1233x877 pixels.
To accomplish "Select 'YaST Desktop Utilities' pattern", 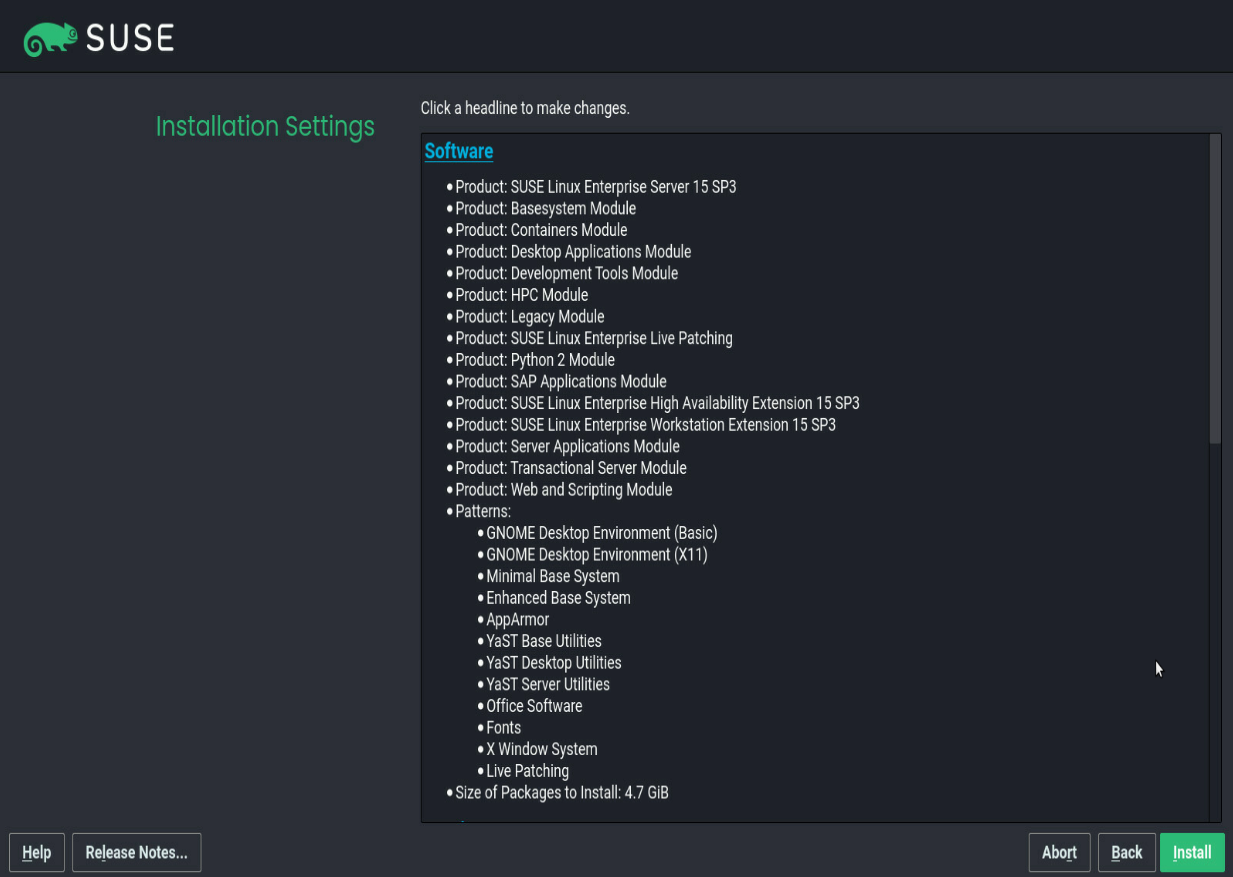I will click(554, 663).
